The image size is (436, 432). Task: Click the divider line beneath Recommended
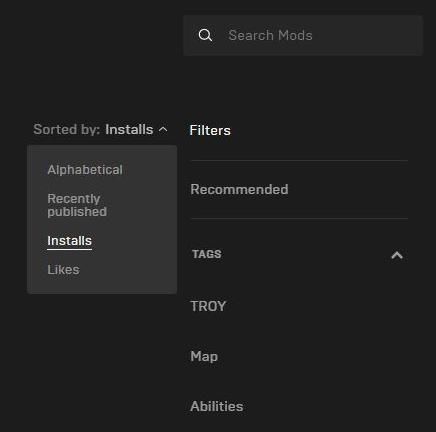click(x=299, y=218)
